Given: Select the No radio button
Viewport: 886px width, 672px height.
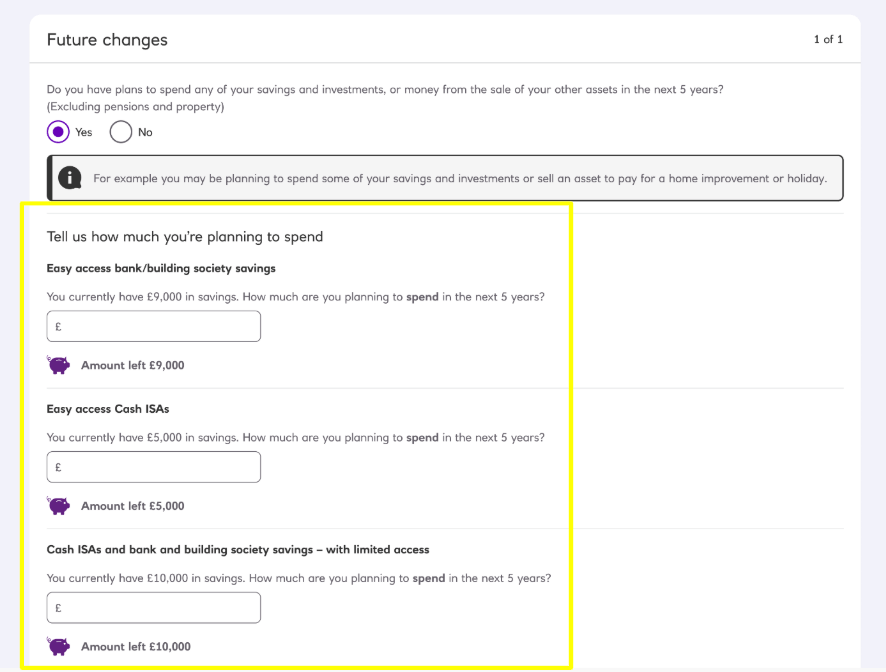Looking at the screenshot, I should (121, 132).
